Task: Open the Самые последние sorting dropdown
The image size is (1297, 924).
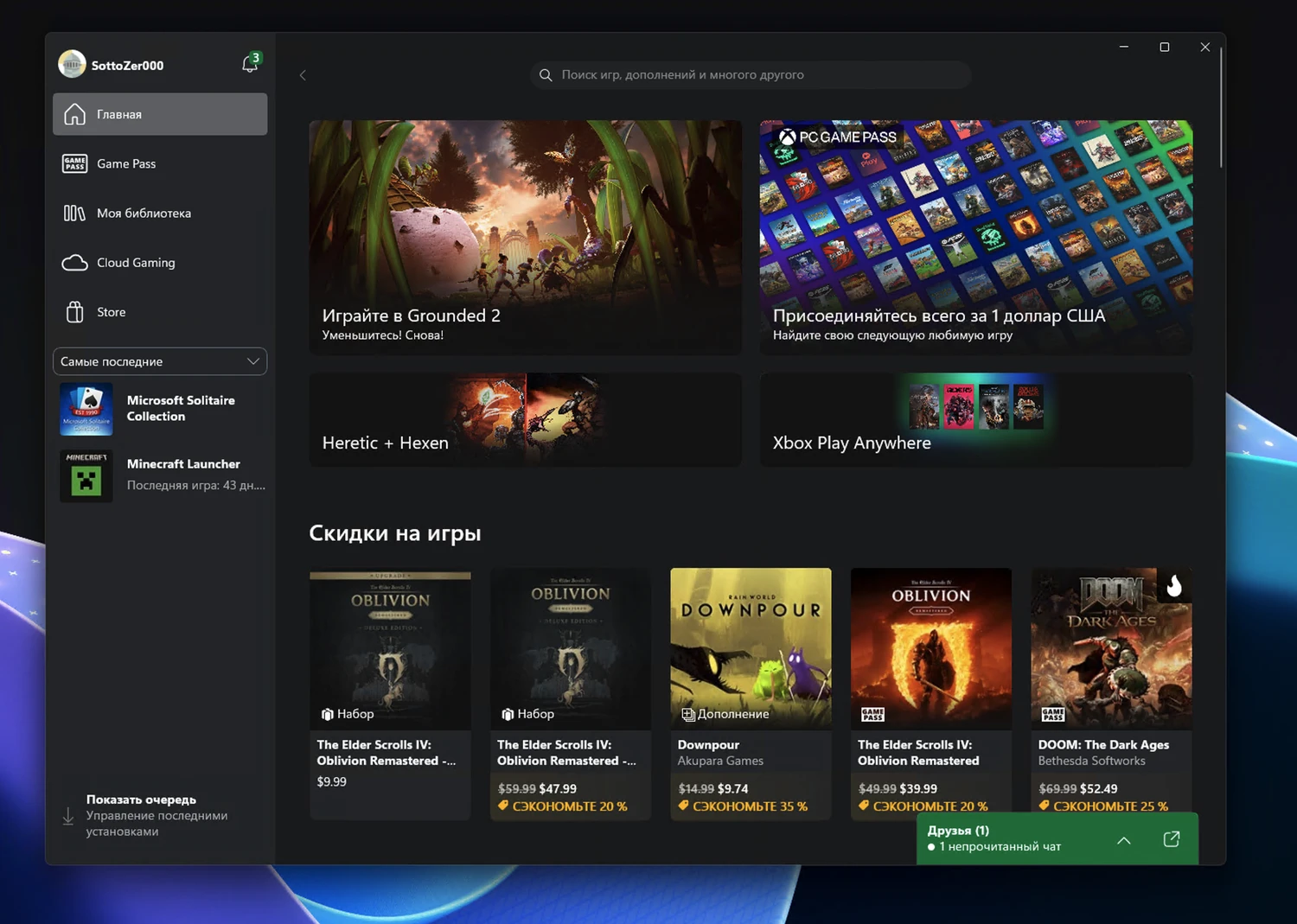Action: (160, 361)
